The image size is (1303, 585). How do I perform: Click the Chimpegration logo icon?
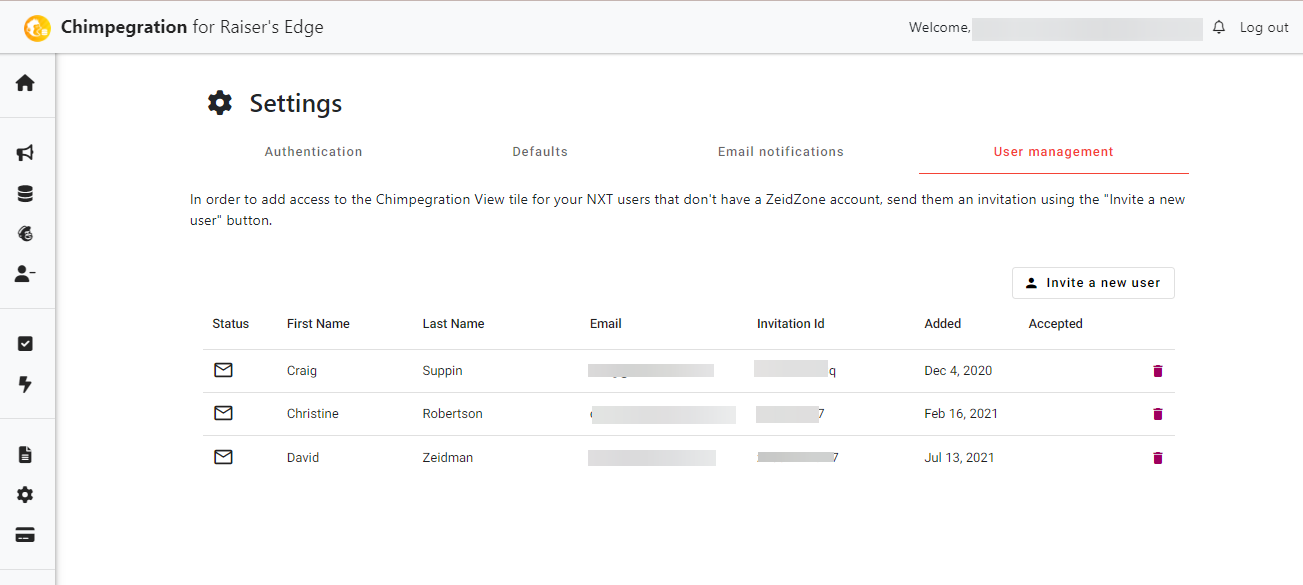37,28
